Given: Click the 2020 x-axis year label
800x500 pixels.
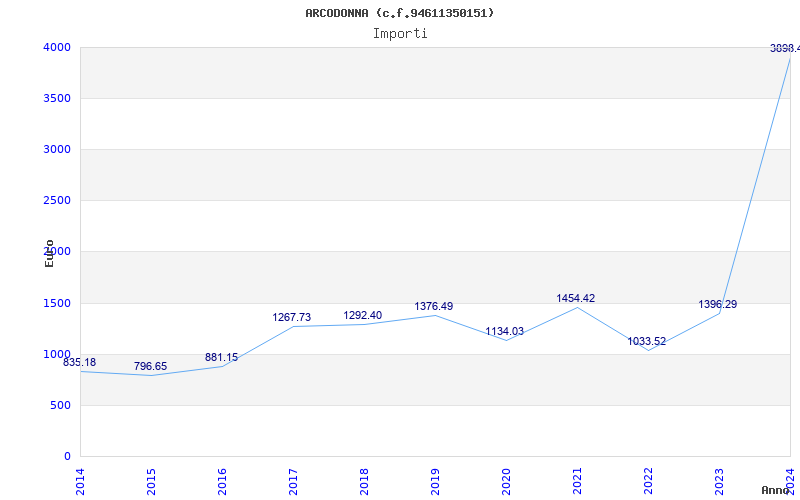Looking at the screenshot, I should pos(506,481).
